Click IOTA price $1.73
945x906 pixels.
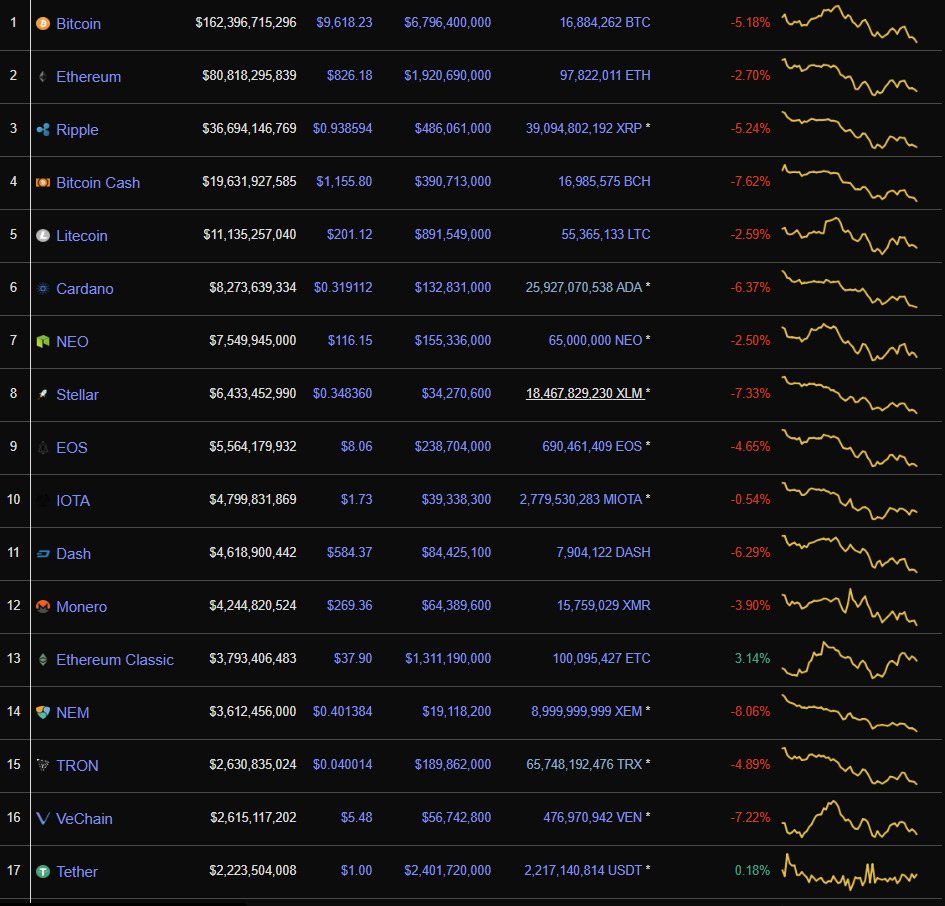356,500
